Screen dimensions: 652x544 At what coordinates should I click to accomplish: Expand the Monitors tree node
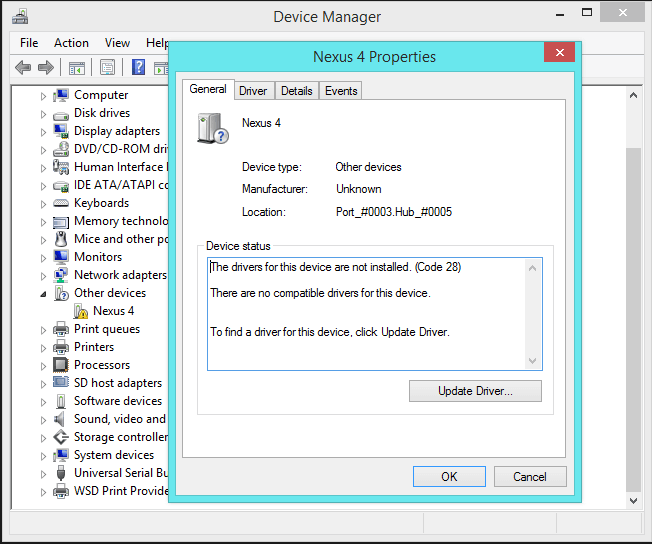[x=43, y=258]
